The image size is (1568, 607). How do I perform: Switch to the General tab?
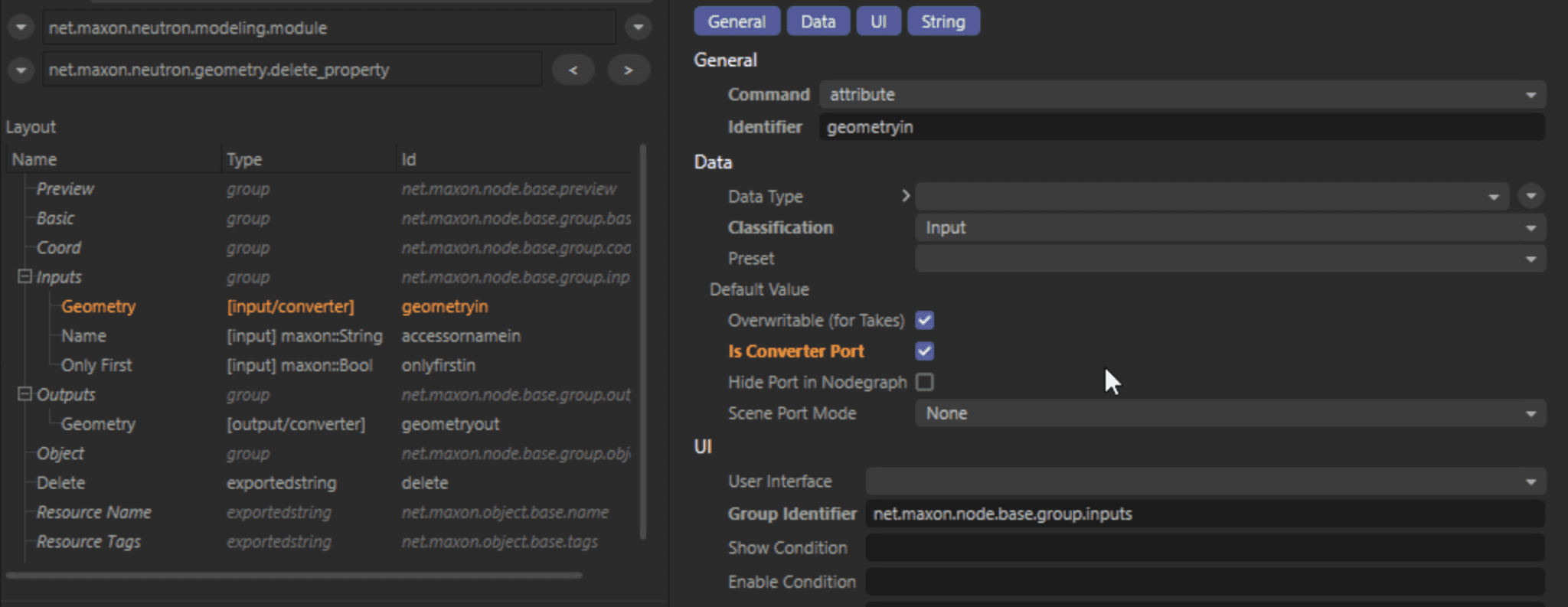737,21
